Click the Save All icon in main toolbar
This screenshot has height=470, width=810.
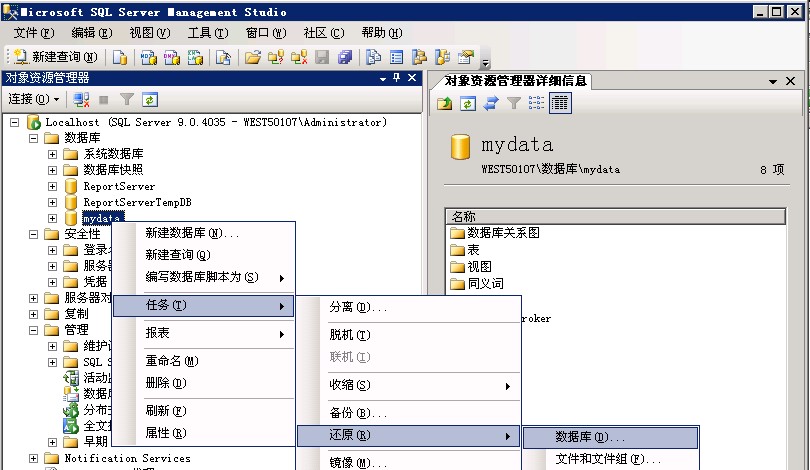pyautogui.click(x=345, y=57)
